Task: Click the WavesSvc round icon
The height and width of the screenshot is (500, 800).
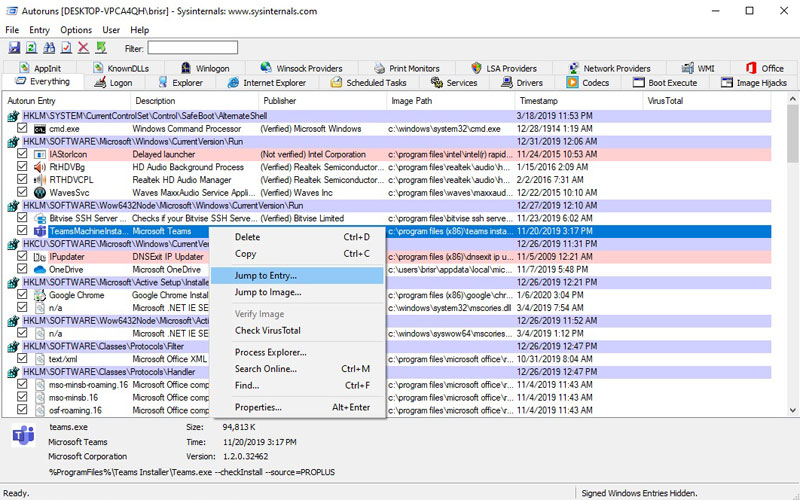Action: coord(40,193)
